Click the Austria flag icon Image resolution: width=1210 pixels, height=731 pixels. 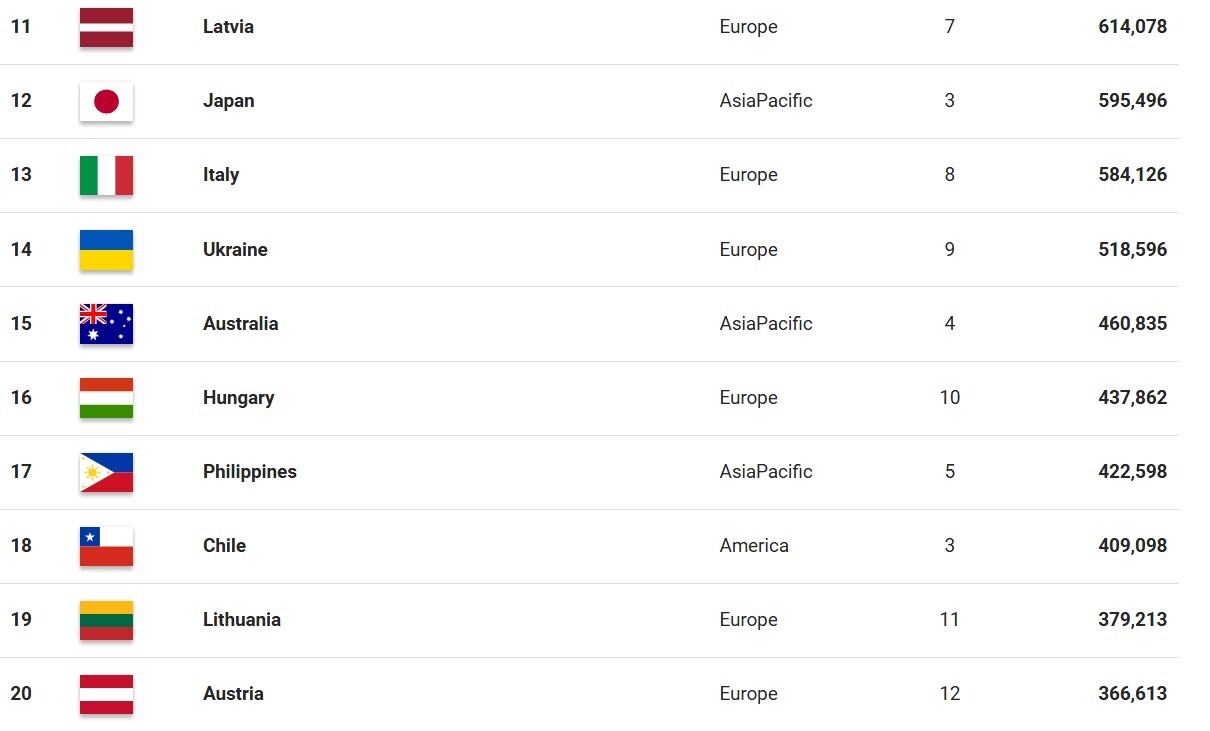(x=106, y=694)
